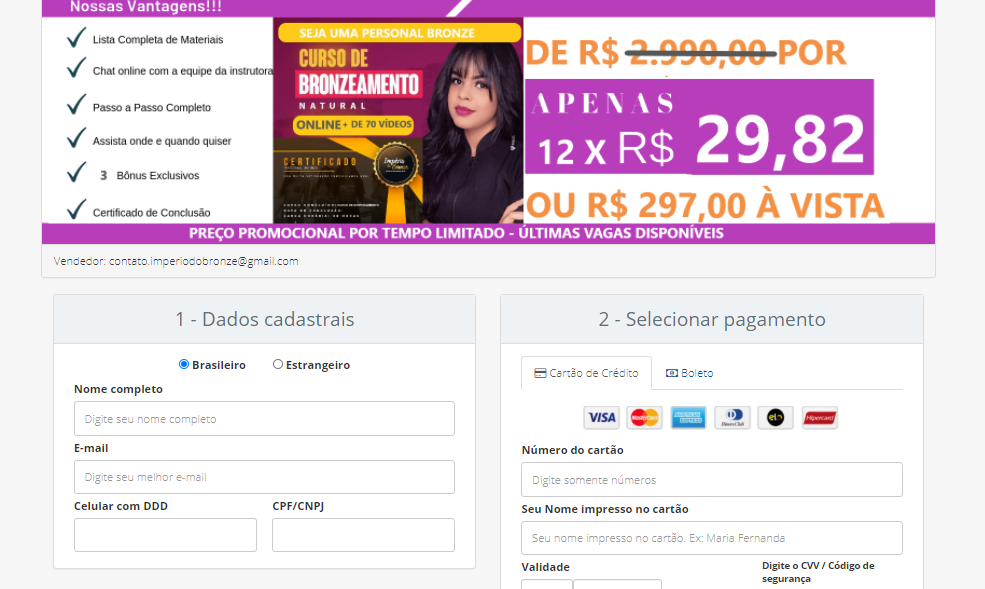Select the Hipercard logo icon
The width and height of the screenshot is (985, 589).
819,418
